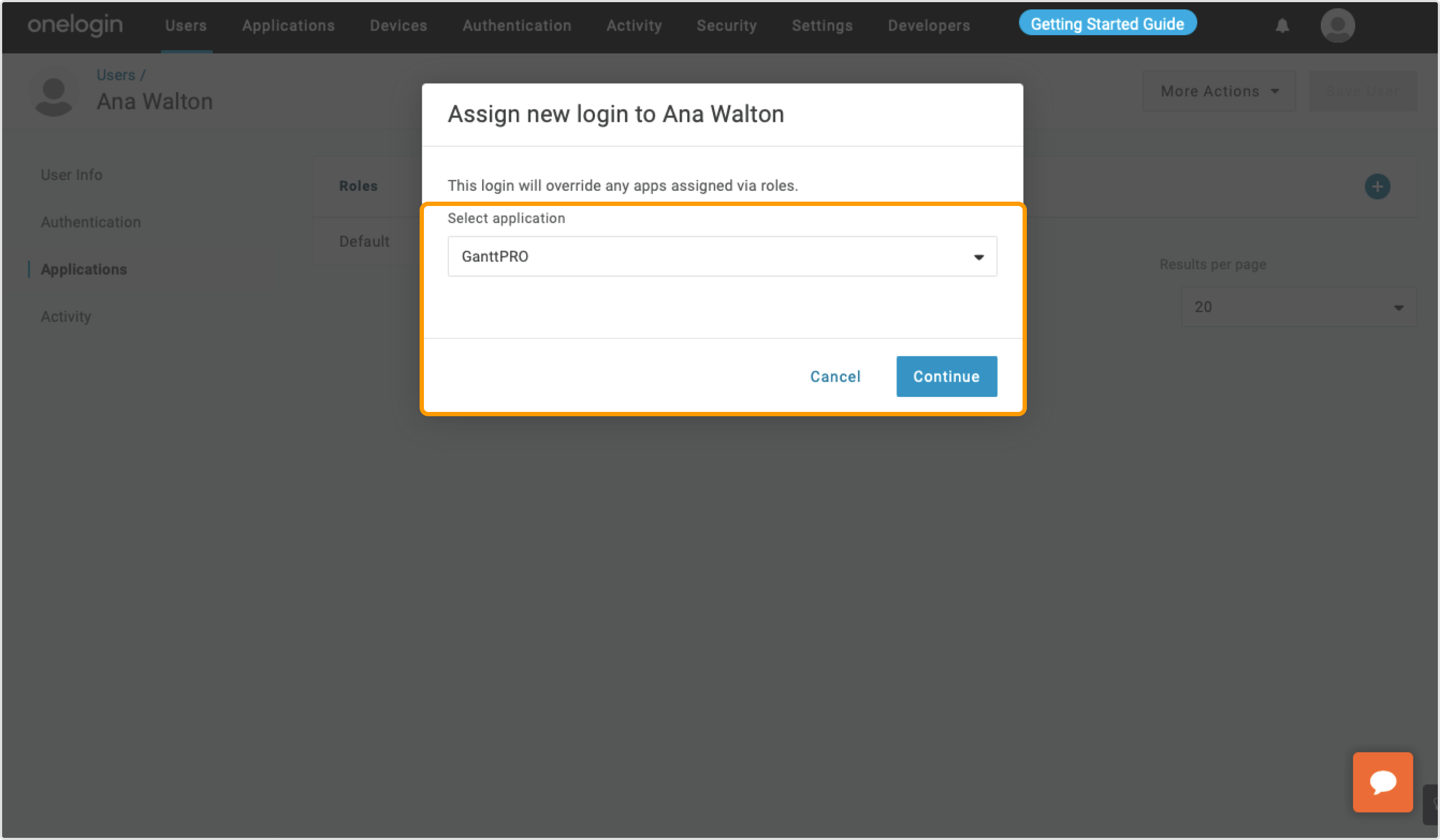Viewport: 1440px width, 840px height.
Task: Click the Ana Walton page title
Action: pyautogui.click(x=154, y=101)
